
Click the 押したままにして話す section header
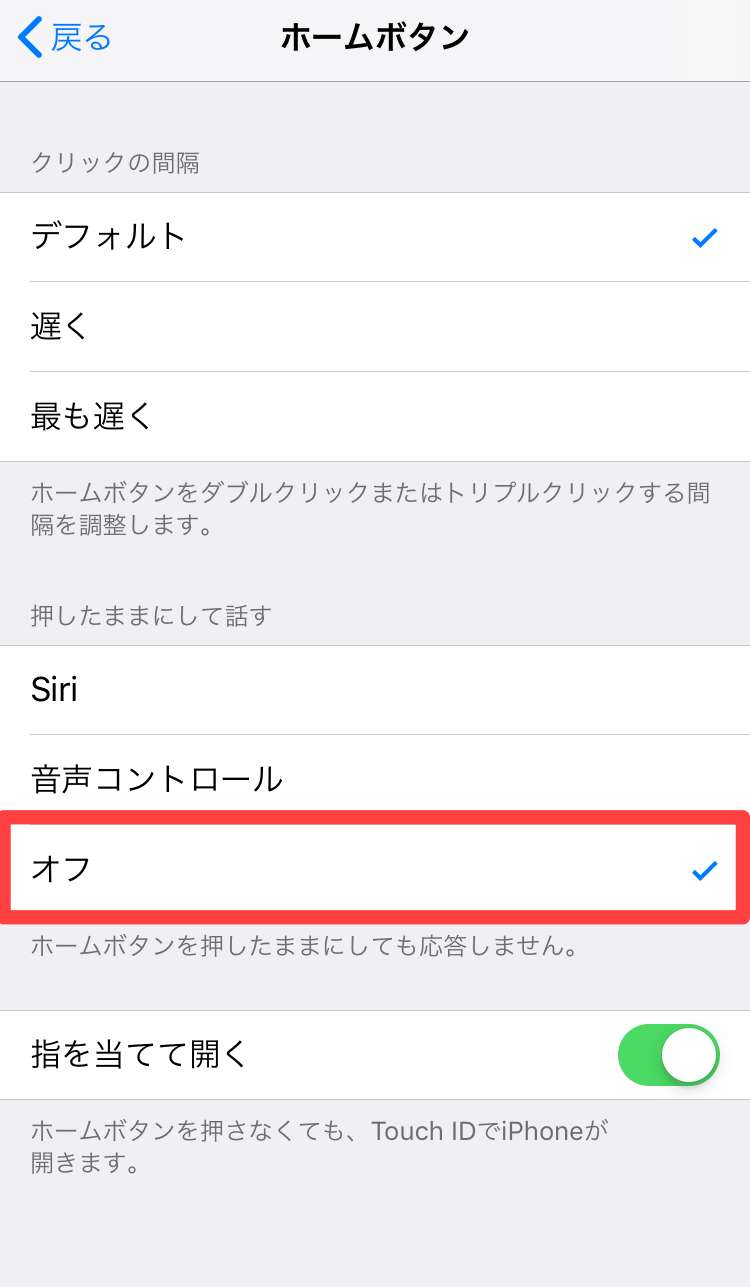[x=151, y=615]
